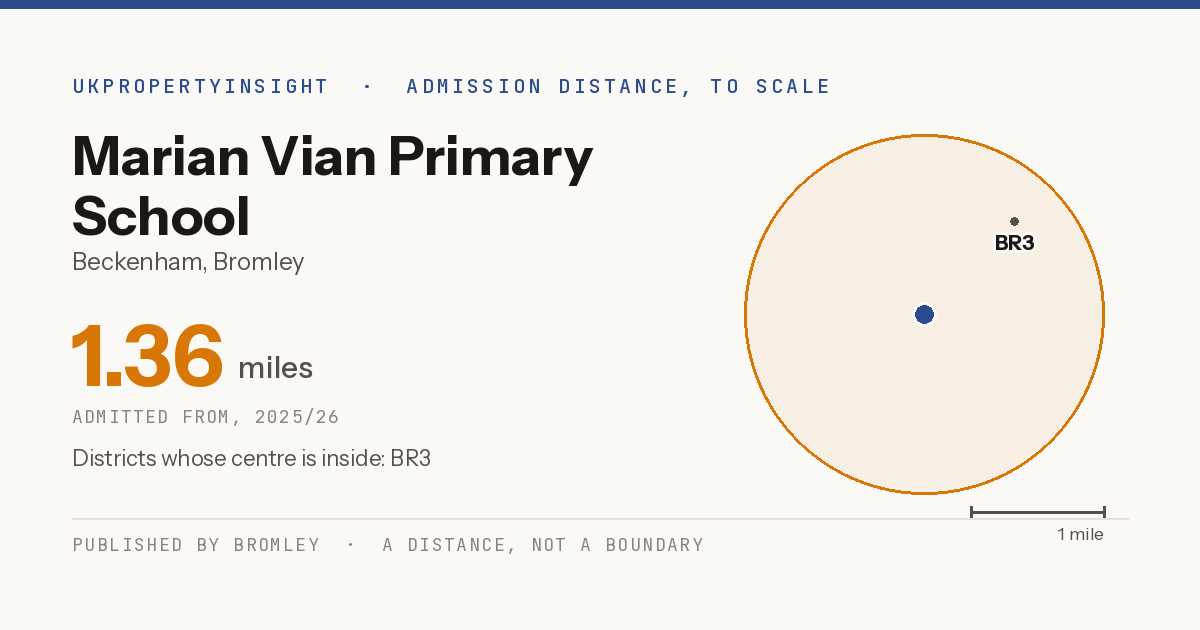Click the 1.36 distance figure
1200x630 pixels.
point(147,356)
